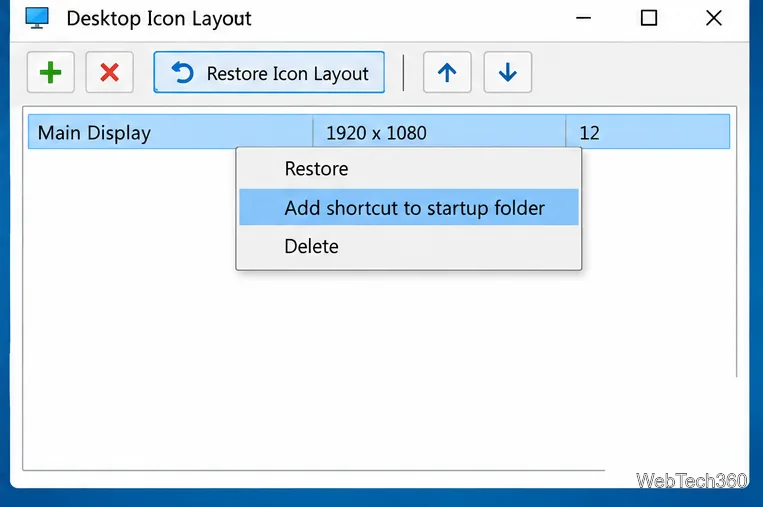Click the WebTech360 watermark text

(x=691, y=481)
